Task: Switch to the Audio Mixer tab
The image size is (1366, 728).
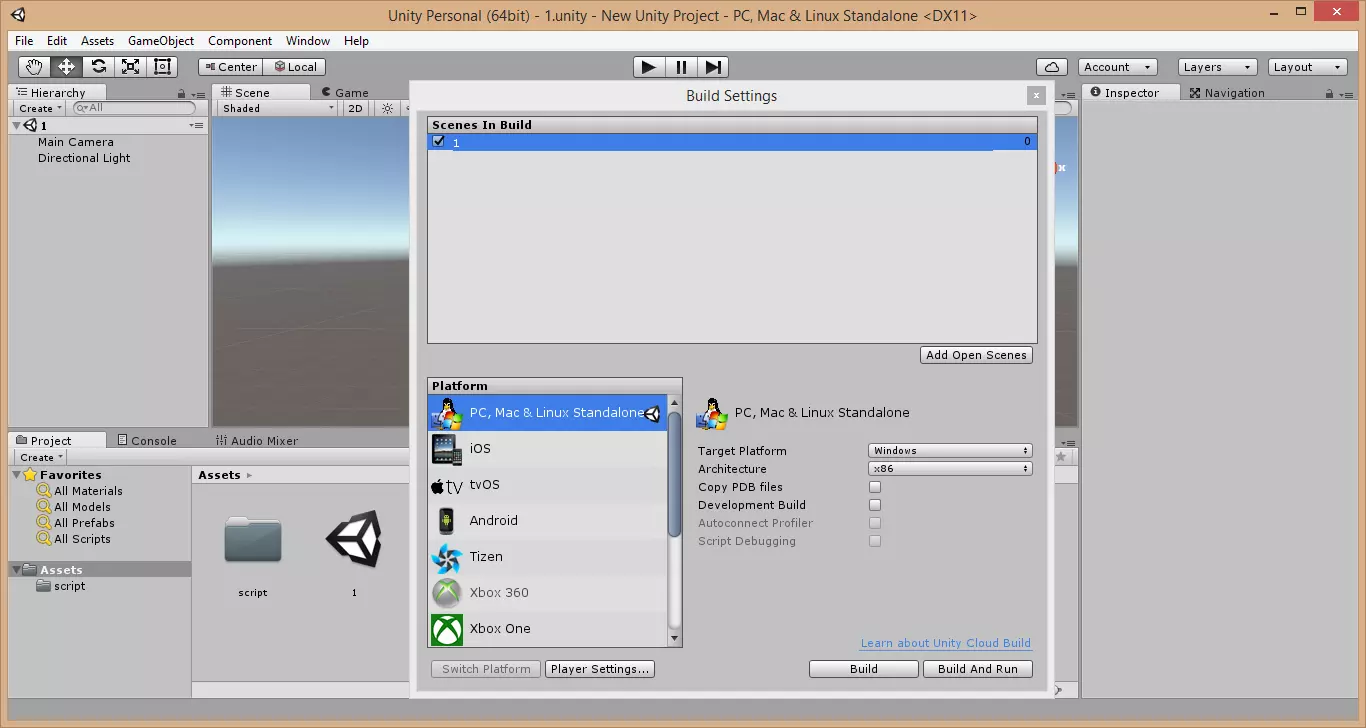Action: pyautogui.click(x=257, y=441)
